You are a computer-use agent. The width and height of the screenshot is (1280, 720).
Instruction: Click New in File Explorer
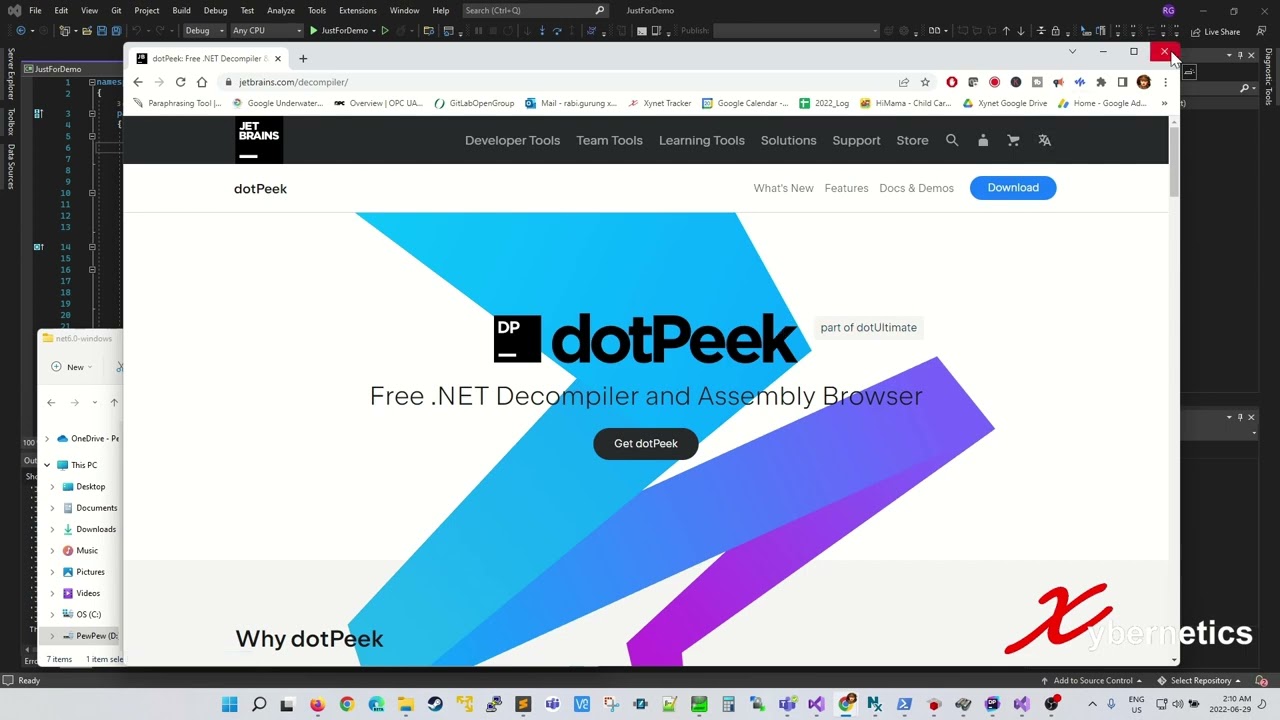(x=71, y=367)
